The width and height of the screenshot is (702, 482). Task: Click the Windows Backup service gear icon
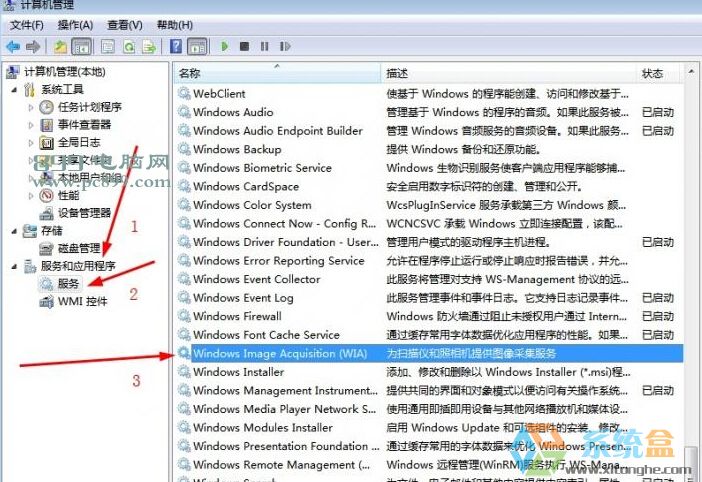pyautogui.click(x=184, y=149)
